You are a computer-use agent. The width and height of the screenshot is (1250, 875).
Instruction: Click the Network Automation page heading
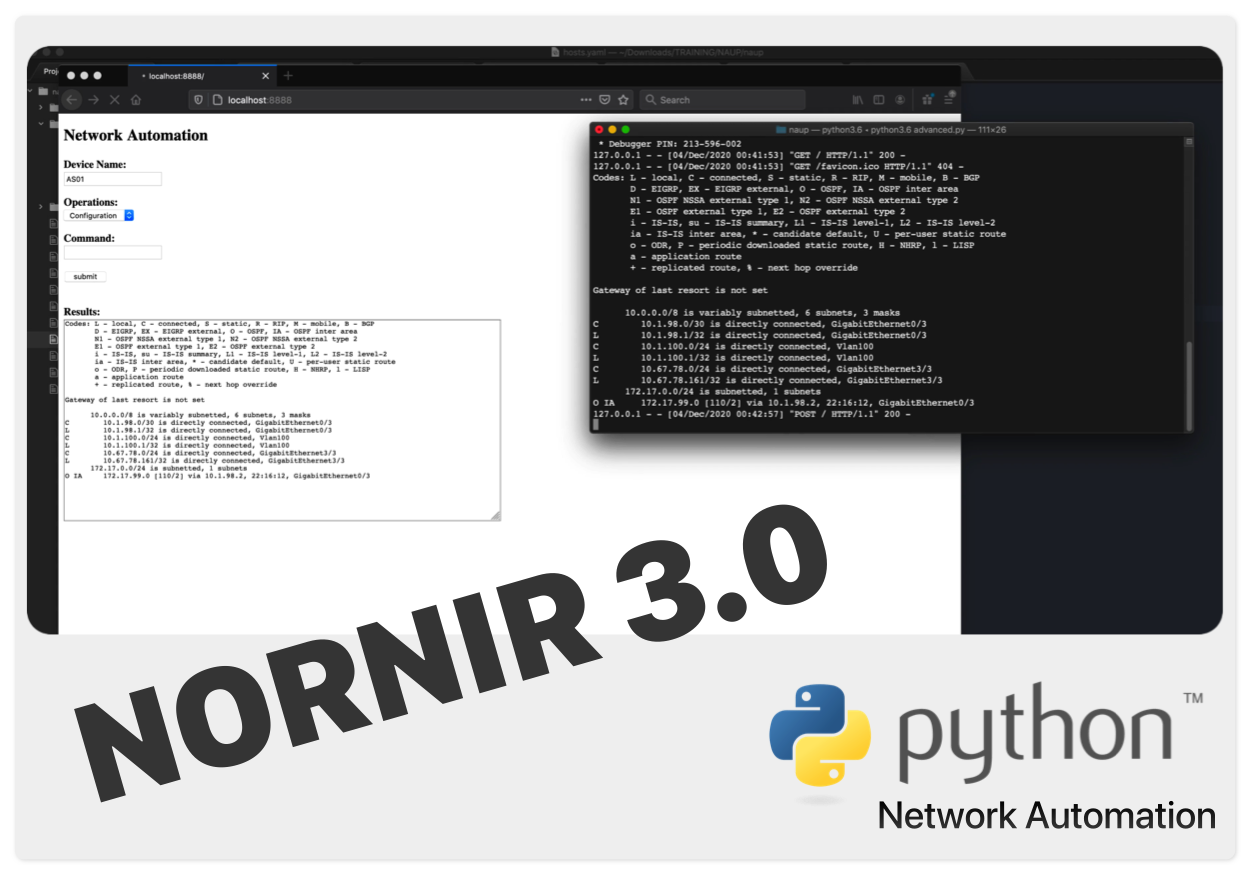136,135
